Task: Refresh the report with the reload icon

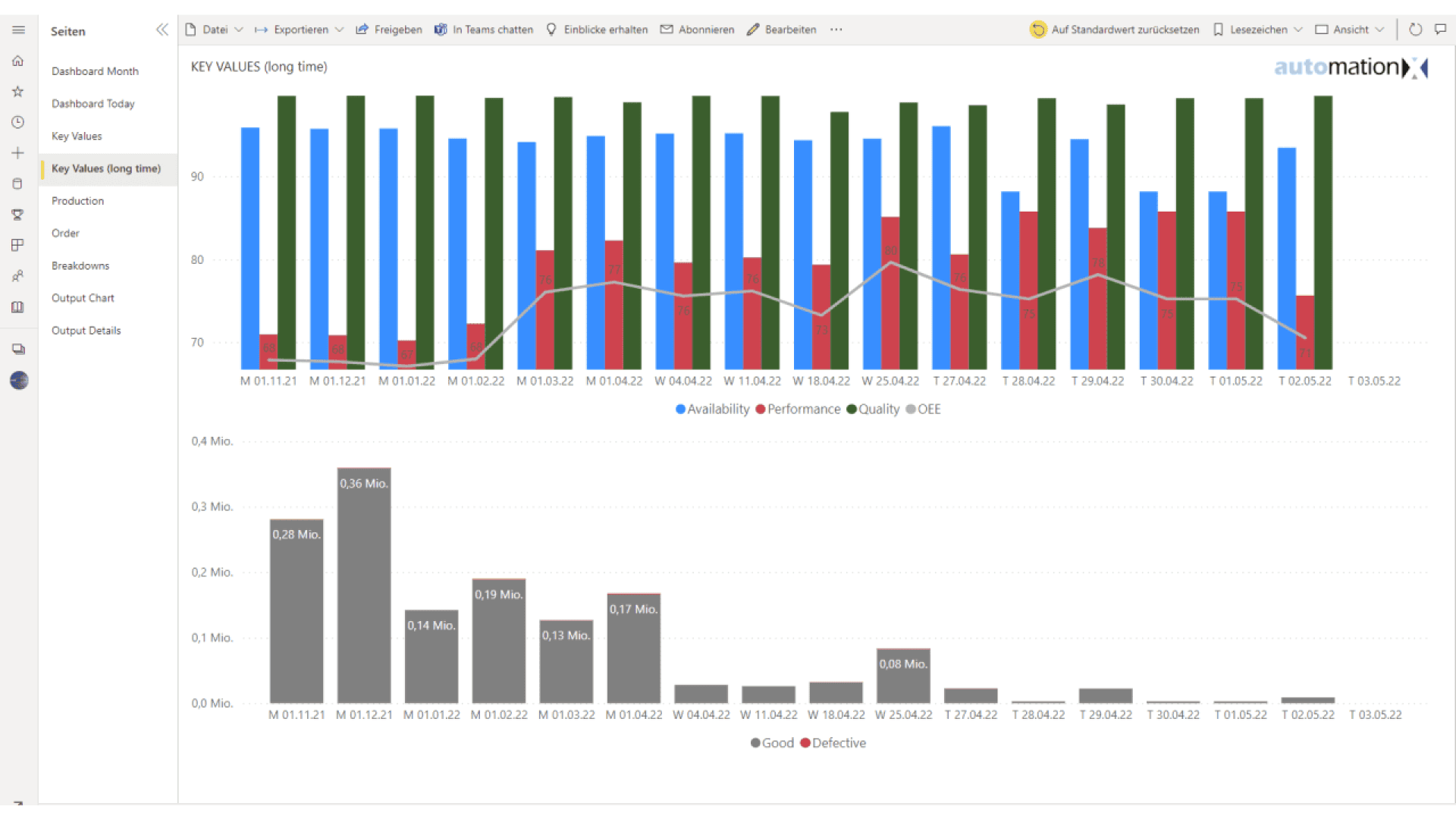Action: point(1414,30)
